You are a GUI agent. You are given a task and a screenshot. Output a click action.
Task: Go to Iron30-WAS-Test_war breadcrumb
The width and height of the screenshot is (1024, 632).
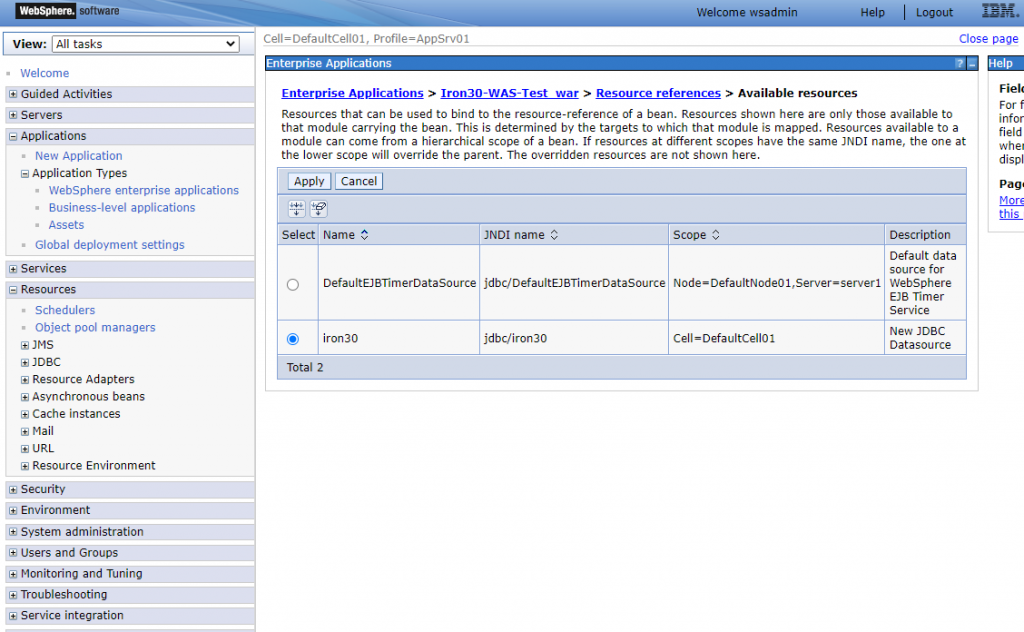pos(509,93)
